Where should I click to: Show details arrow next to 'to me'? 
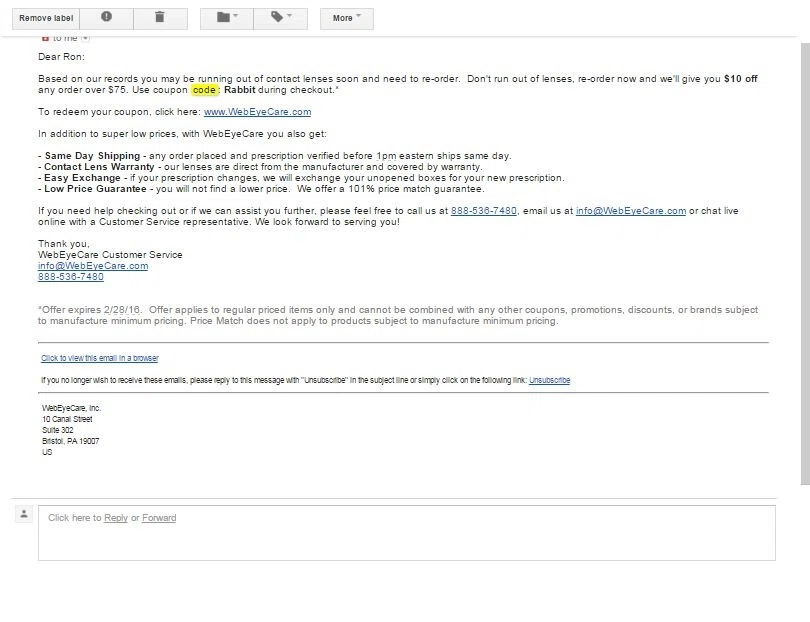[86, 38]
